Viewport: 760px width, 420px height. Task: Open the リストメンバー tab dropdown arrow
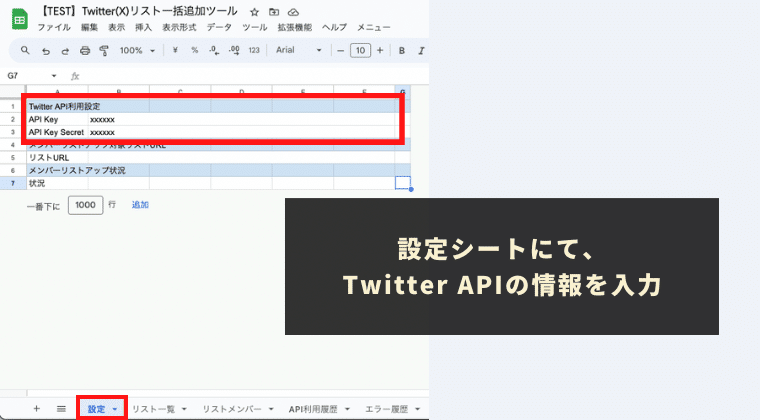271,409
